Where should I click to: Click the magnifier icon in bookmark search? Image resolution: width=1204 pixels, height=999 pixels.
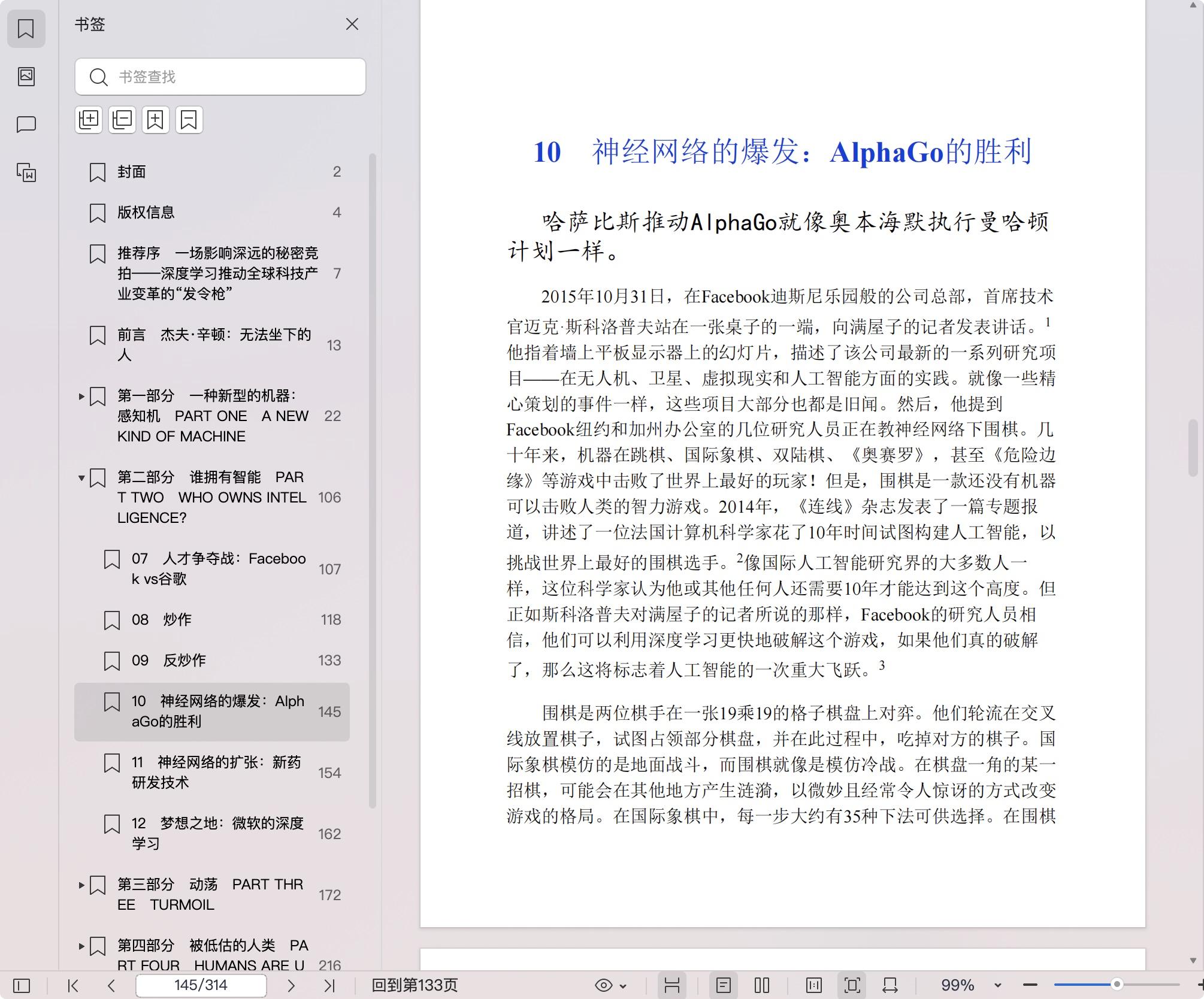pos(98,77)
